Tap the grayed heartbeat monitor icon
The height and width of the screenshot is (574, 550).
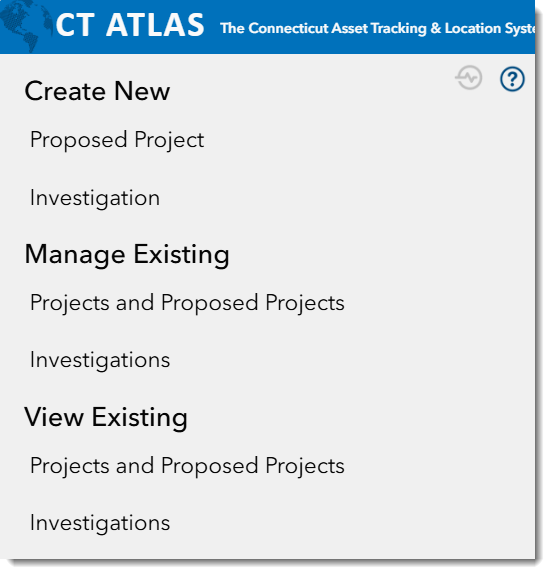[469, 77]
